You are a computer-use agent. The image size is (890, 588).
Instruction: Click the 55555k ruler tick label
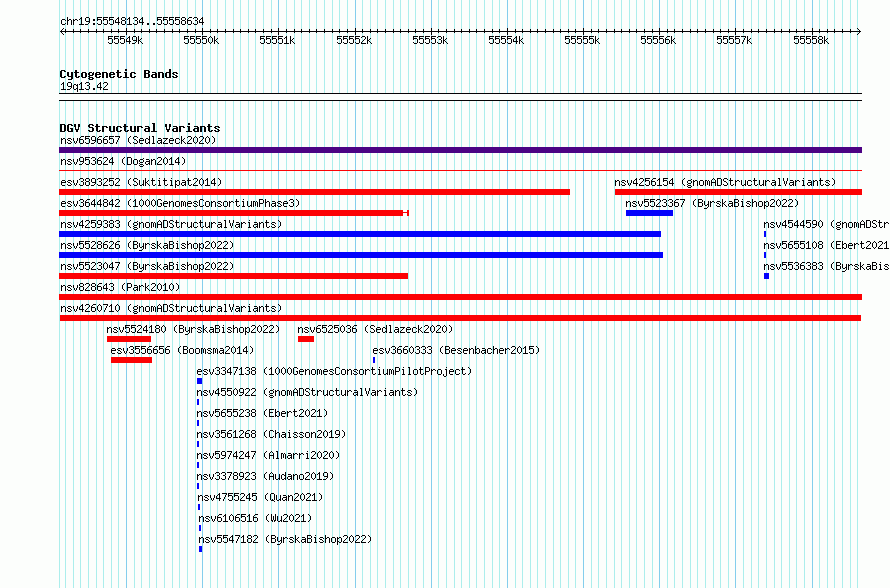[582, 40]
